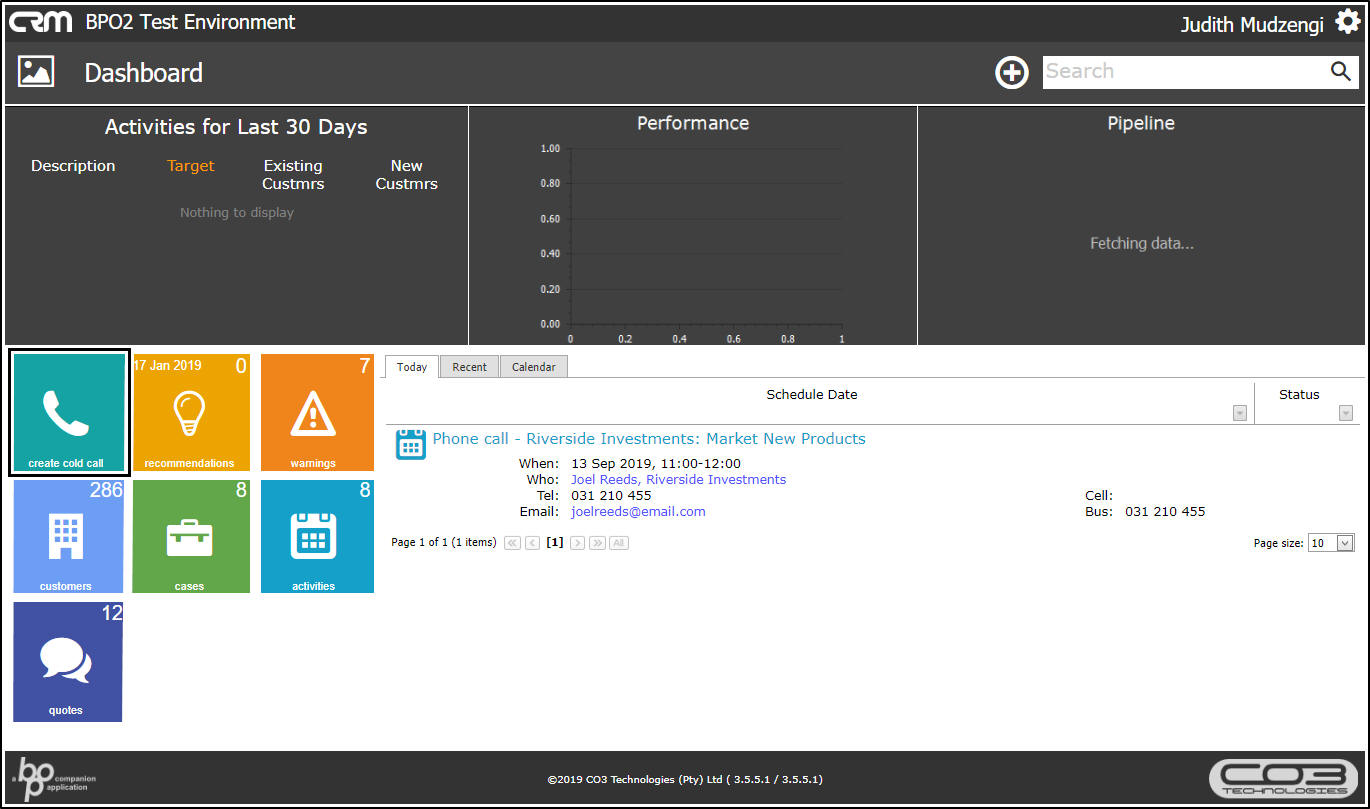Open the cases briefcase tile
1370x809 pixels.
click(x=190, y=536)
